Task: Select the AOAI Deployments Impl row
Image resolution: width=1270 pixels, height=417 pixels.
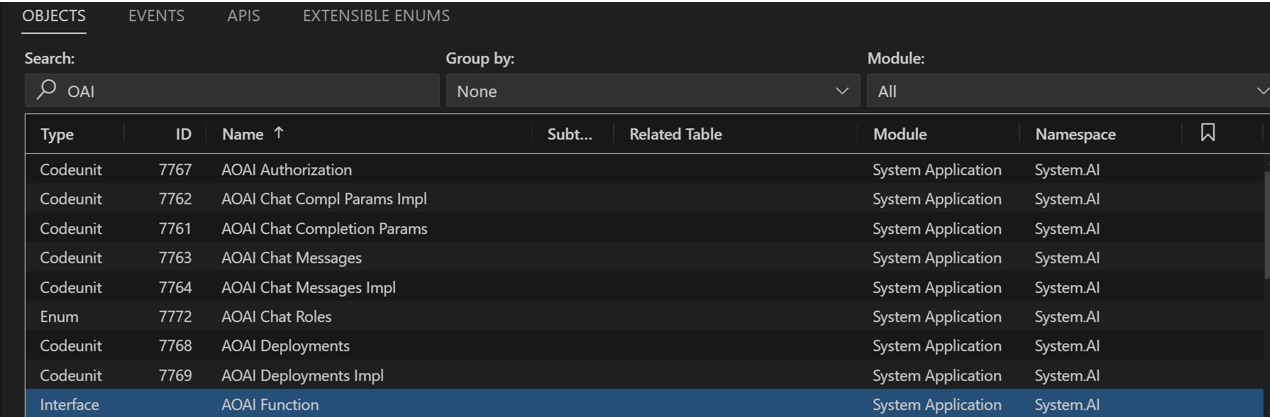Action: (x=302, y=376)
